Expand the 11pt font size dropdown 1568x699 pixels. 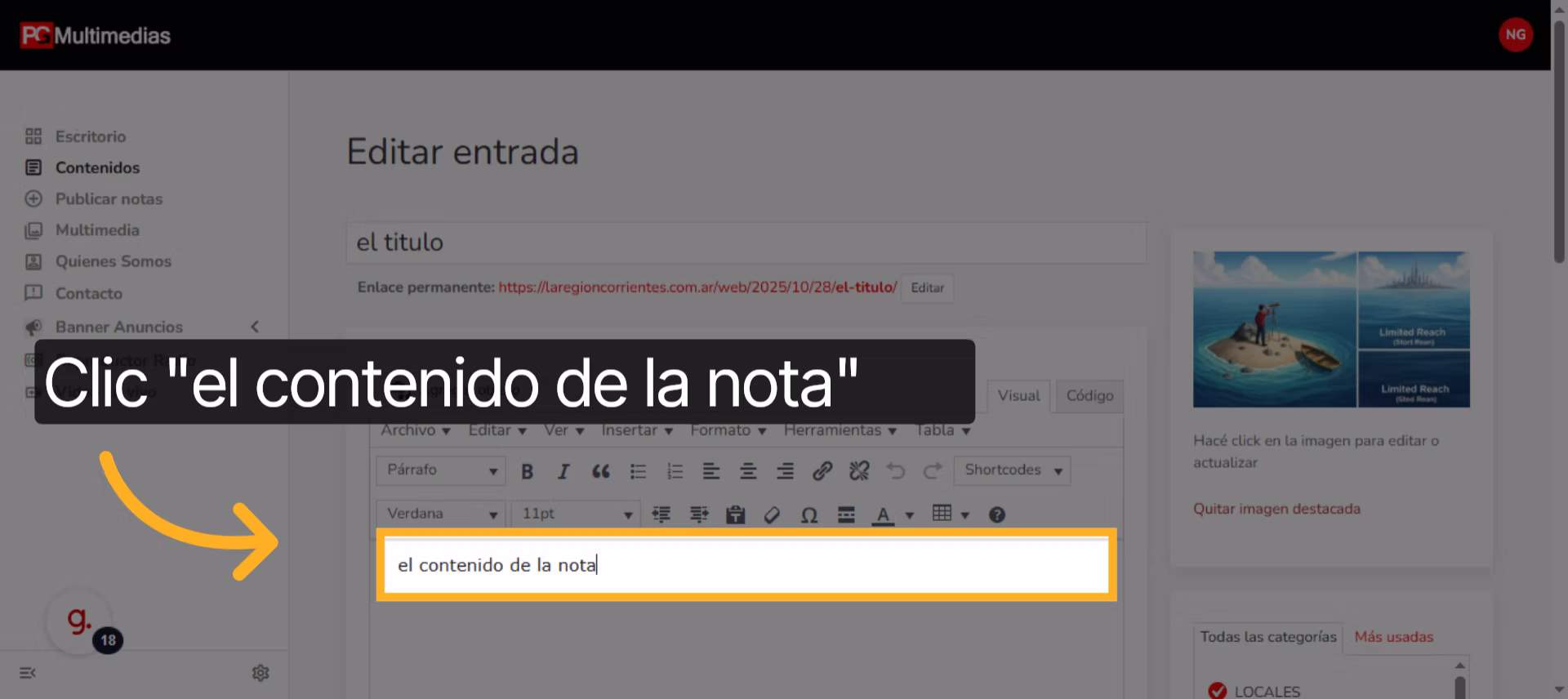[x=576, y=514]
